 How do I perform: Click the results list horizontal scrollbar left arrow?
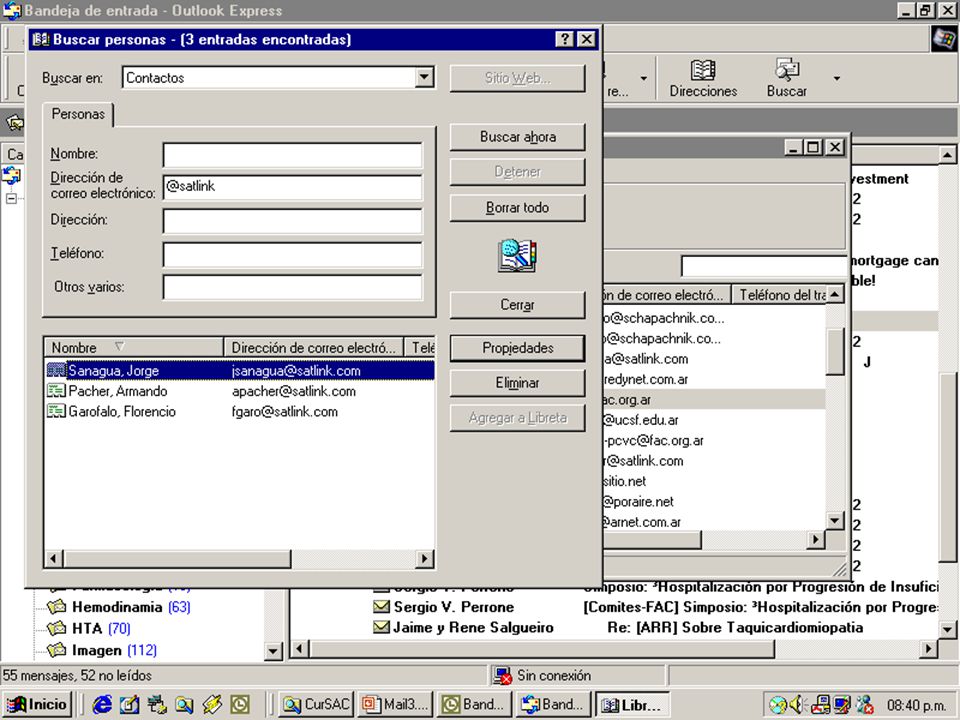click(x=53, y=558)
